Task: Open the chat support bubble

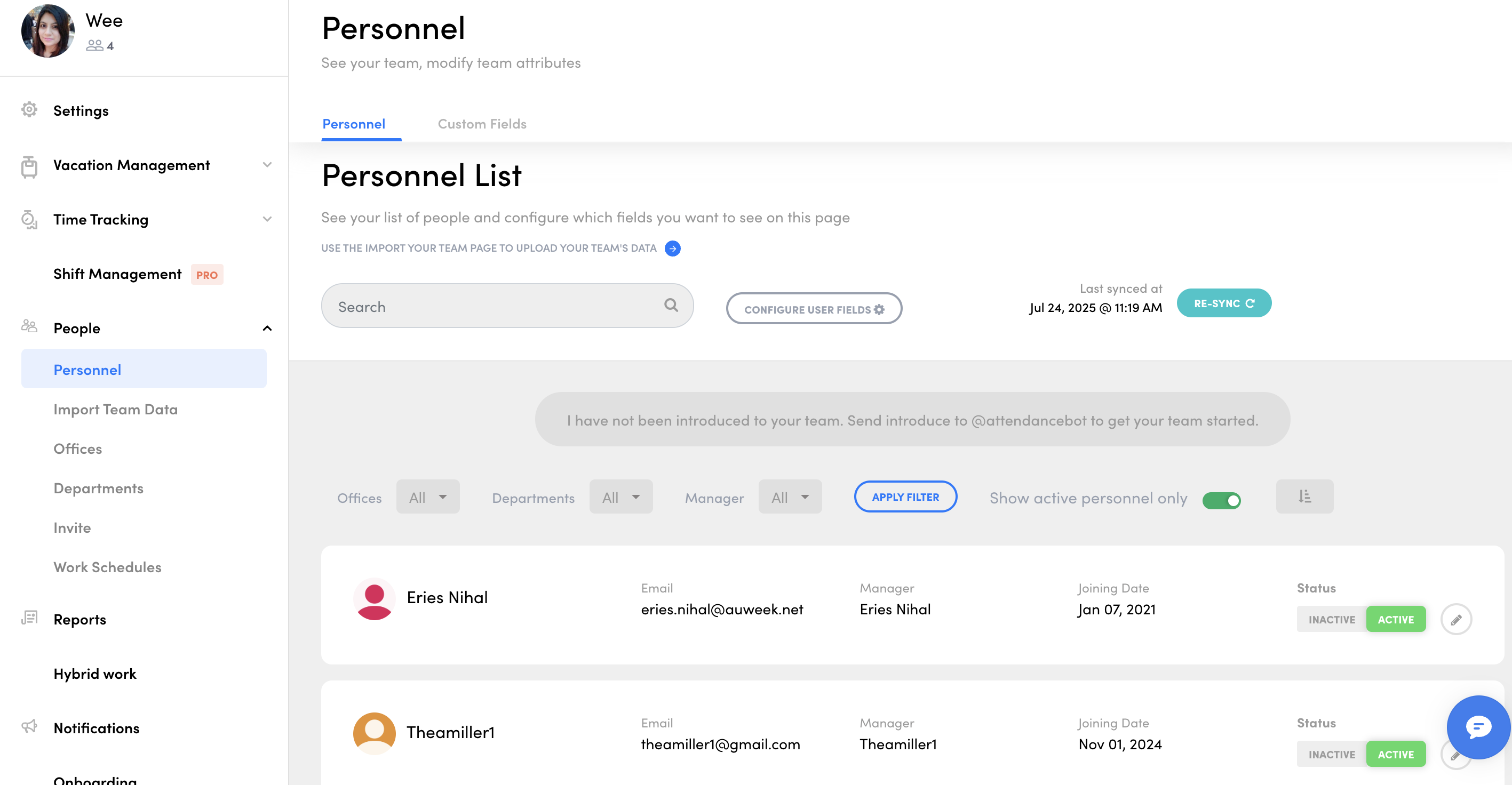Action: point(1477,727)
